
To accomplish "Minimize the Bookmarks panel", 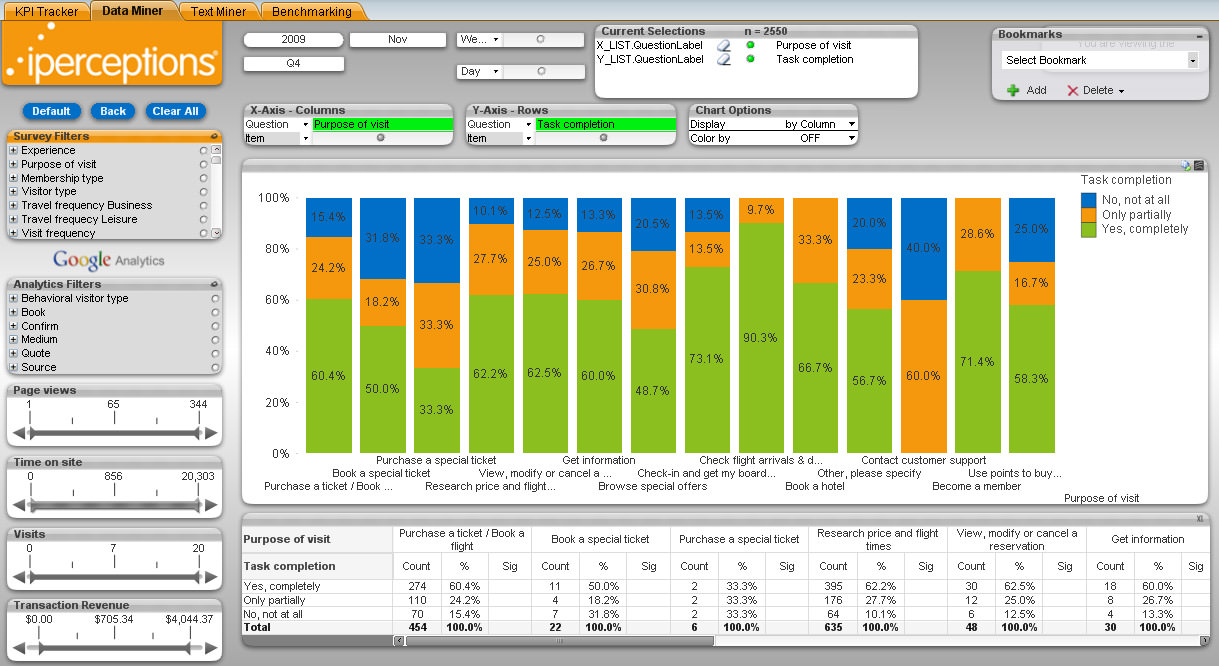I will point(1199,35).
